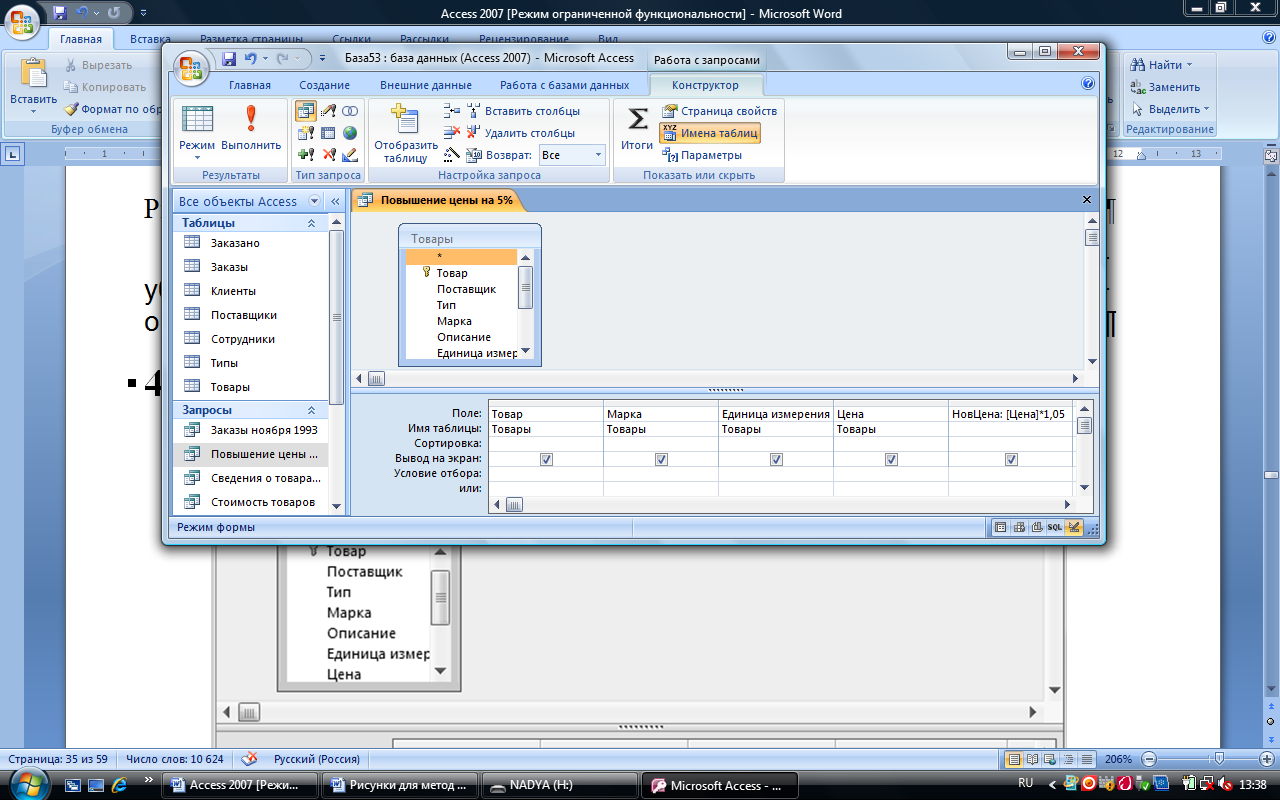Choose the Append query type icon
1280x800 pixels.
tap(306, 155)
